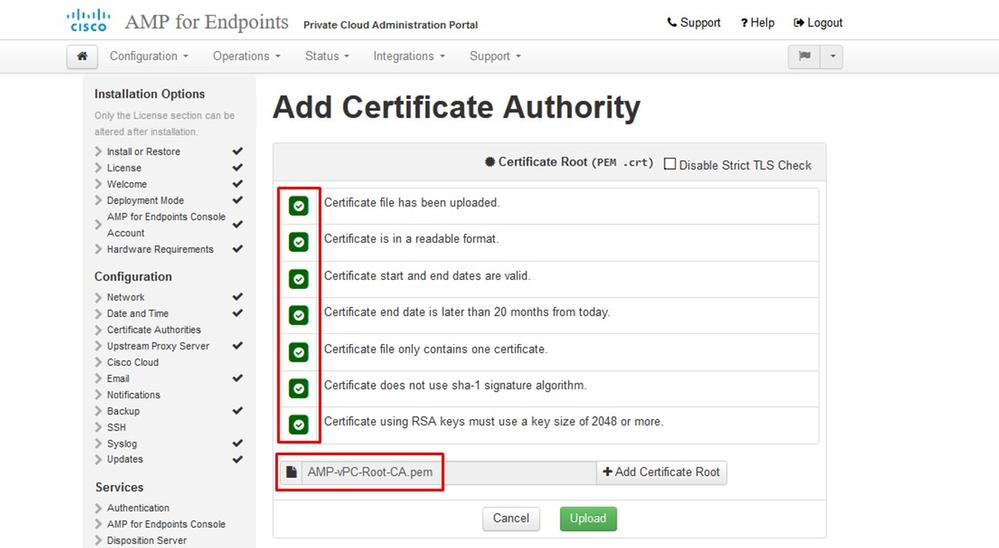The height and width of the screenshot is (548, 999).
Task: Open Install or Restore in the sidebar
Action: [143, 152]
